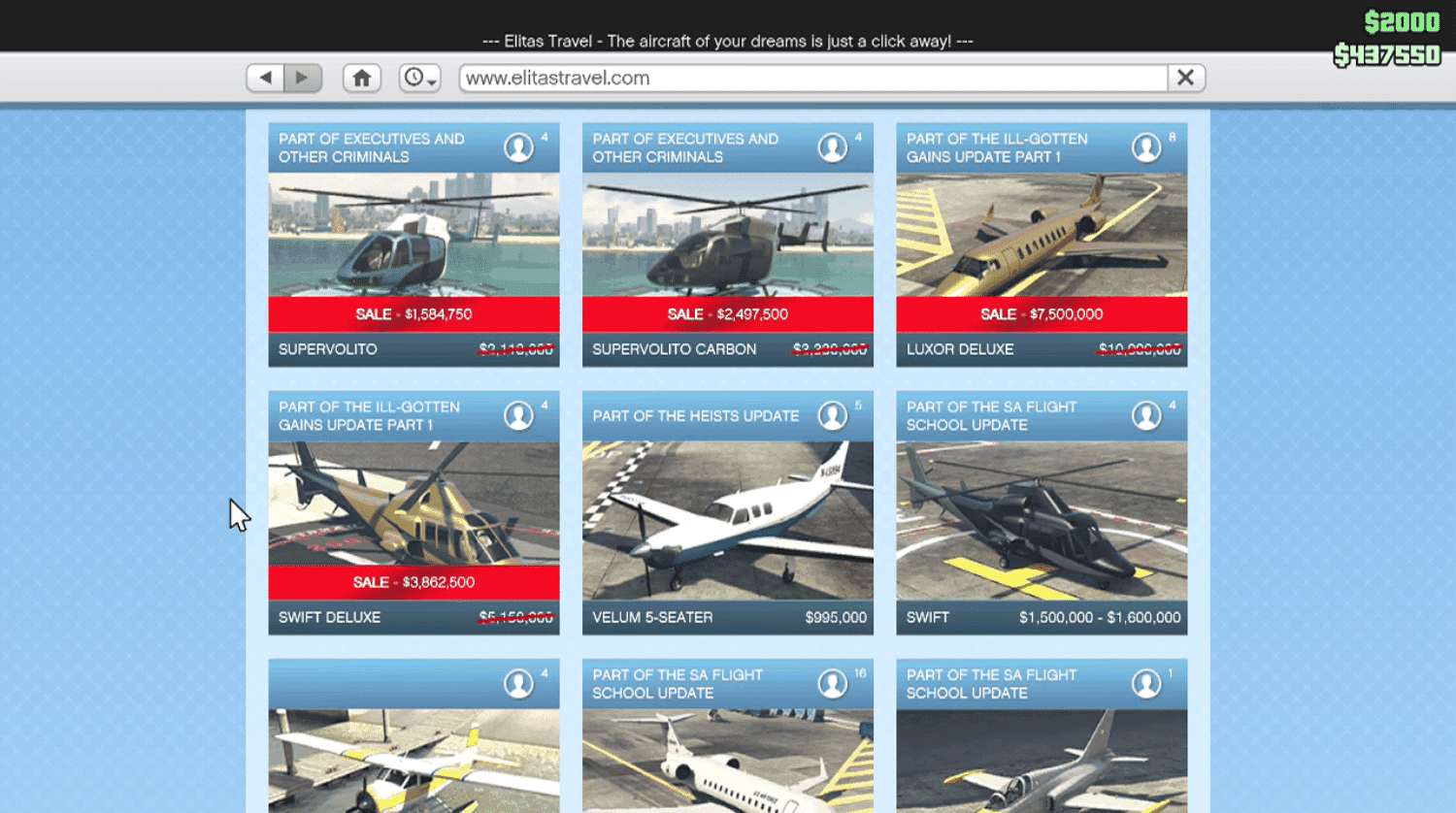Close the browser with the X button
Image resolution: width=1456 pixels, height=813 pixels.
(1185, 78)
